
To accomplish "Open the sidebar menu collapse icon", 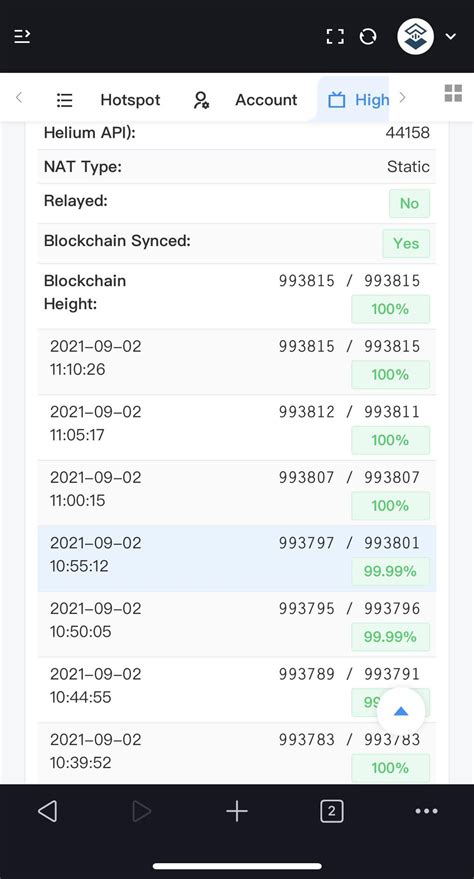I will coord(22,37).
